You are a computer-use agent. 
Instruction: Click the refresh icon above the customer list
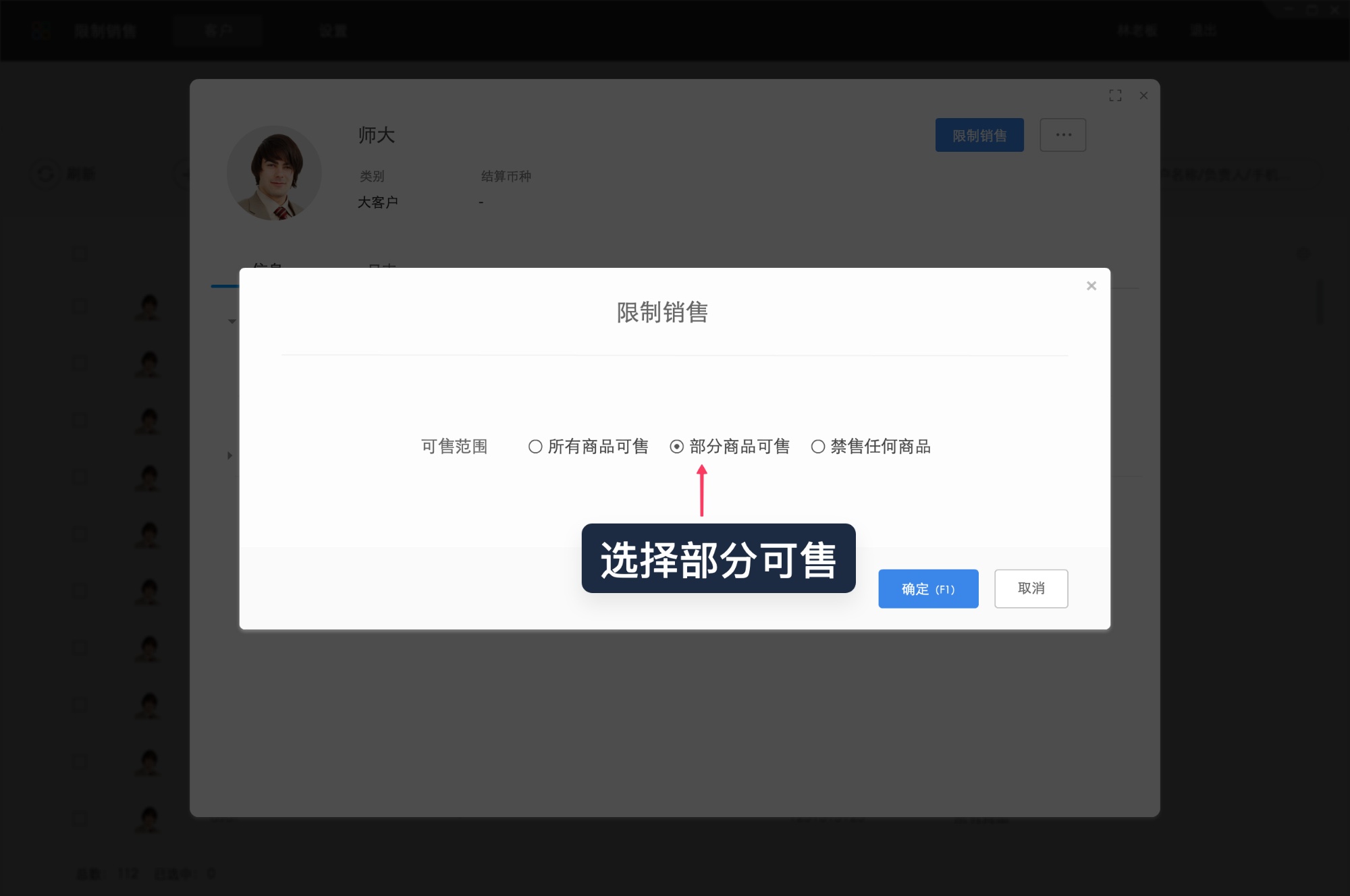pos(45,174)
